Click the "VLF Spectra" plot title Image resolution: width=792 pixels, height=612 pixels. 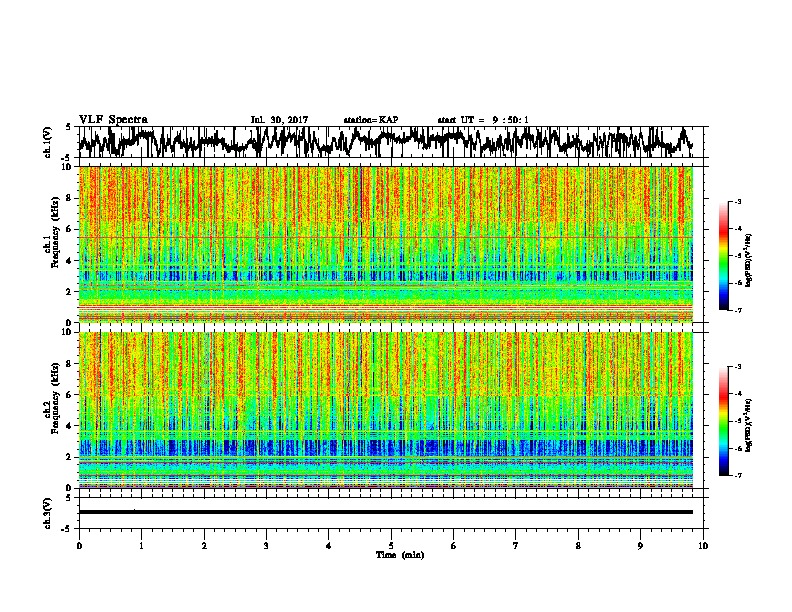[x=113, y=120]
